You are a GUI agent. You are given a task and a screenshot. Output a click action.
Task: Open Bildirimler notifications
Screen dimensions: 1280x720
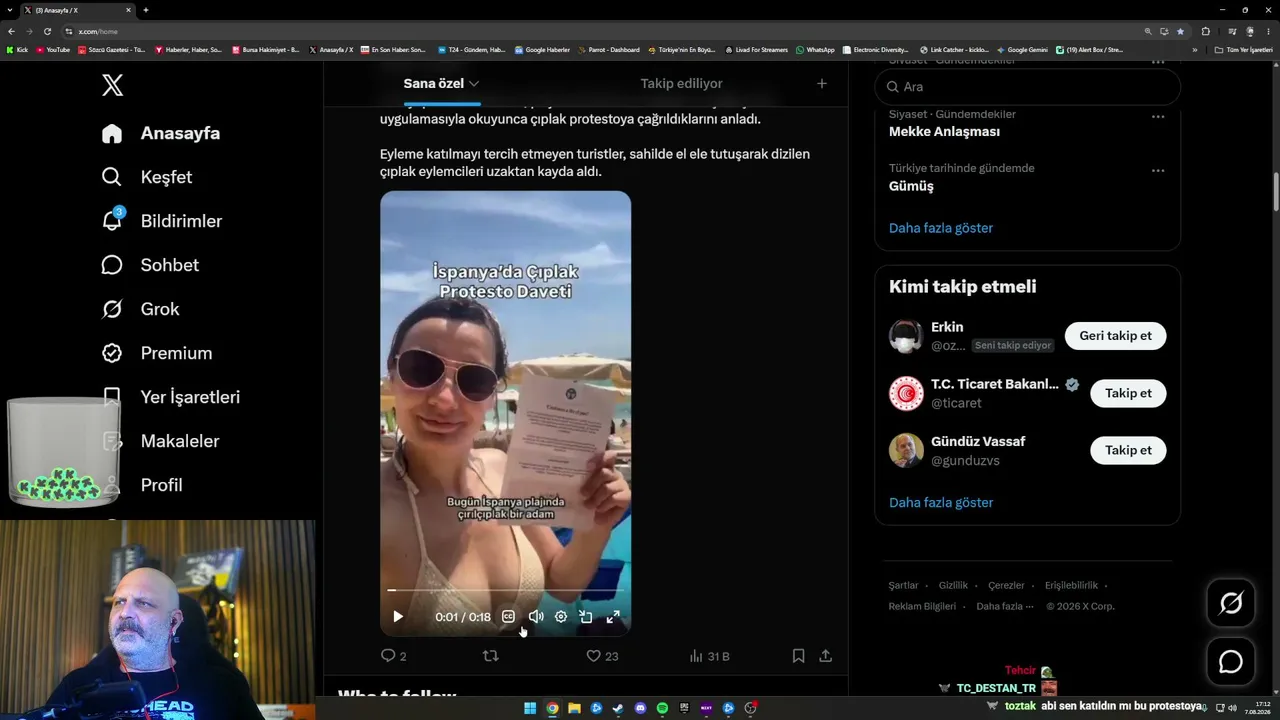coord(162,221)
